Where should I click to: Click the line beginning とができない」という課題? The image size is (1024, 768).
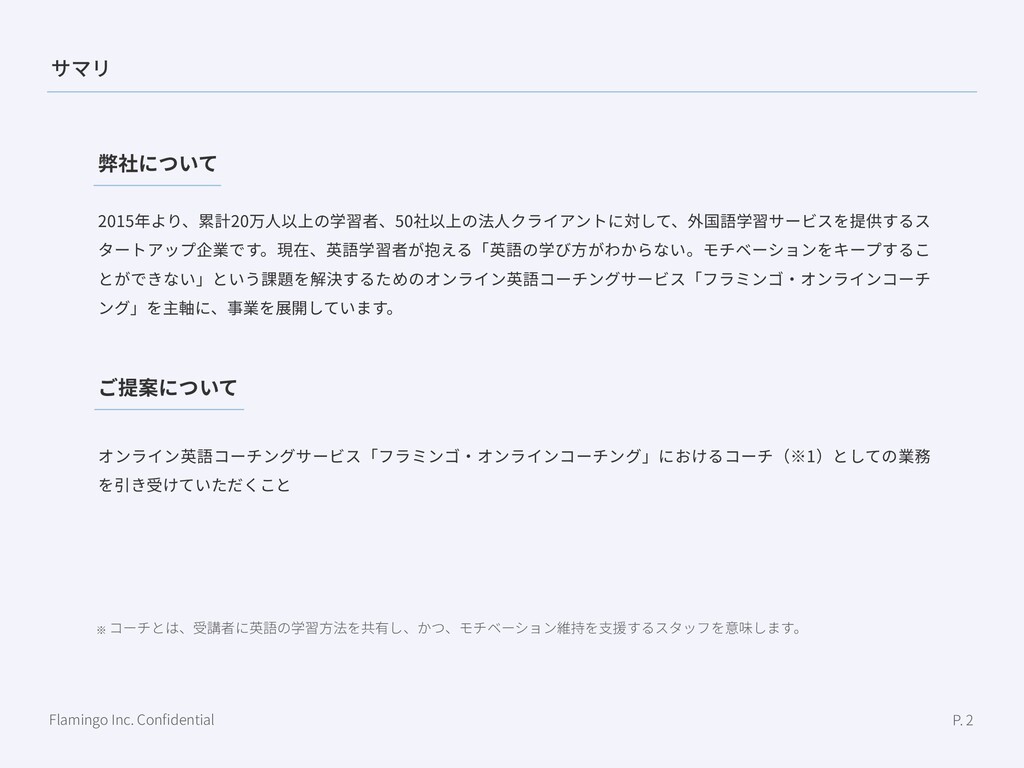pos(514,279)
